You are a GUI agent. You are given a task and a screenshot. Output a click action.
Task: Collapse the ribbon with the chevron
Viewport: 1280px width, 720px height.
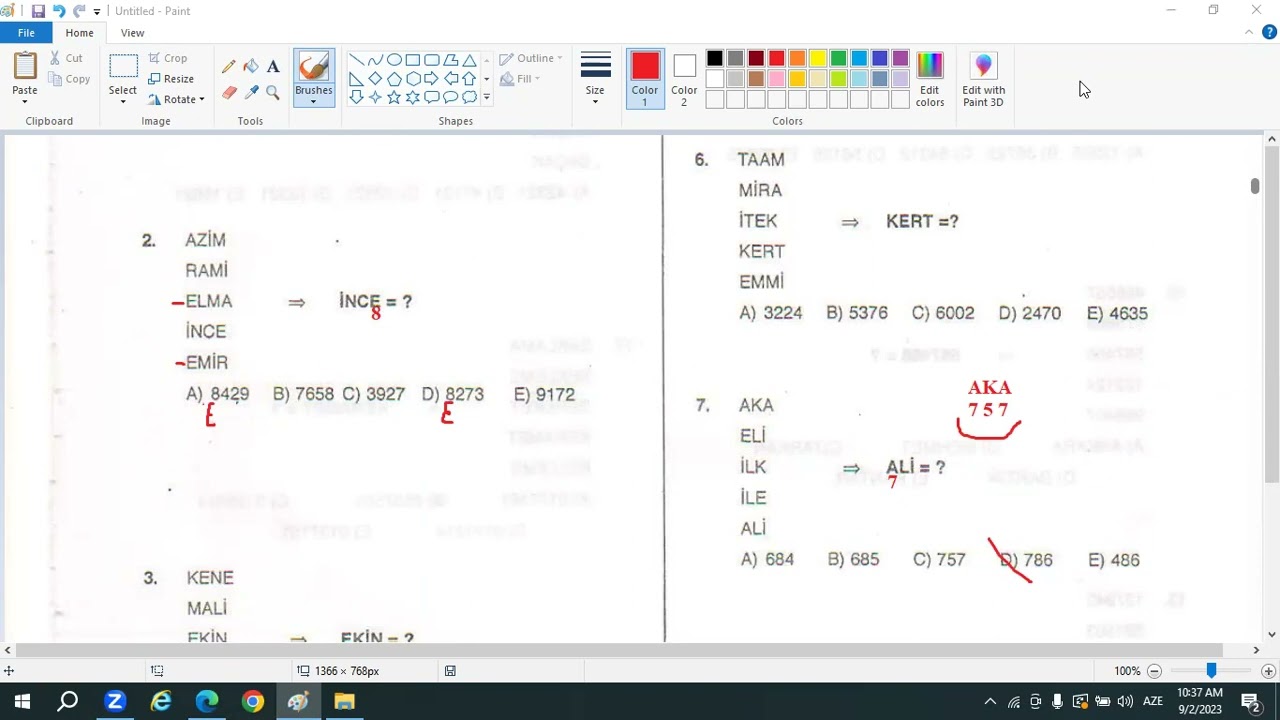(1249, 33)
